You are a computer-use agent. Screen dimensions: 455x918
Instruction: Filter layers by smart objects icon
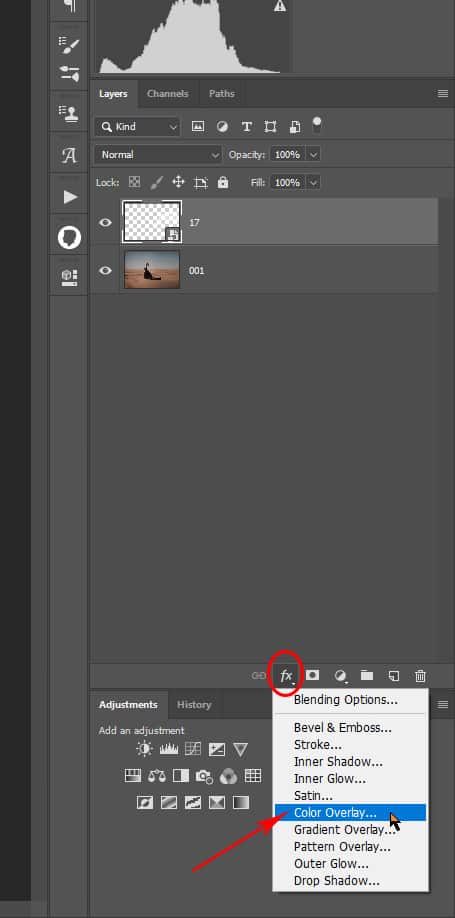295,126
